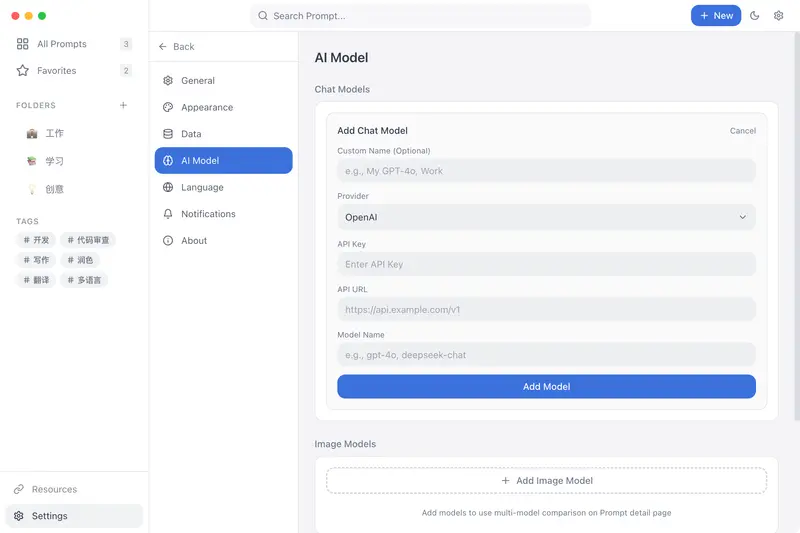This screenshot has height=533, width=800.
Task: Click the gear icon in top bar
Action: 779,16
